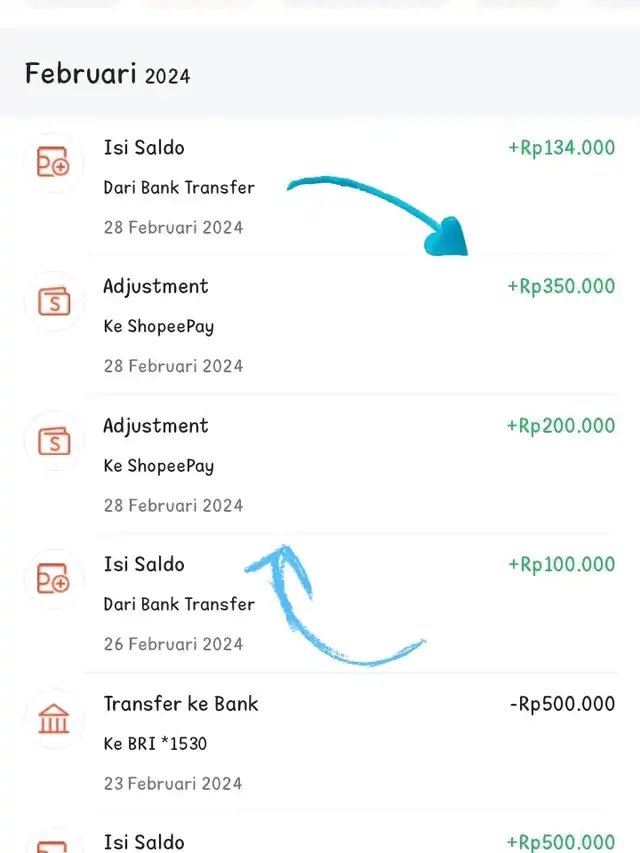Open the Transfer ke Bank transaction title
The height and width of the screenshot is (853, 640).
pos(181,703)
